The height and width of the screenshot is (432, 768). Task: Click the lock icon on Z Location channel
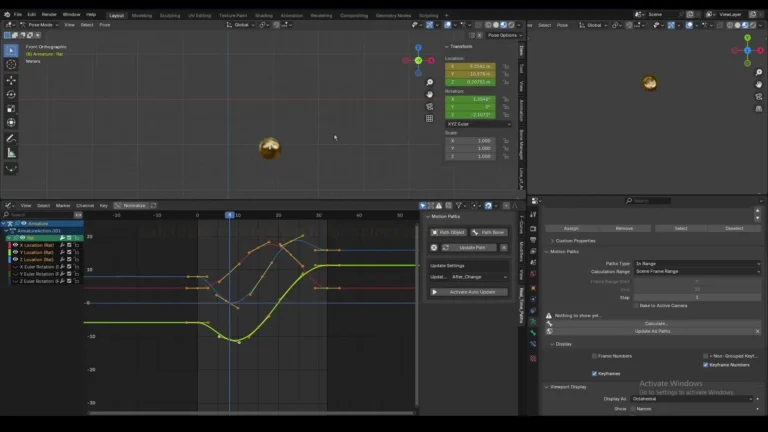click(x=76, y=260)
